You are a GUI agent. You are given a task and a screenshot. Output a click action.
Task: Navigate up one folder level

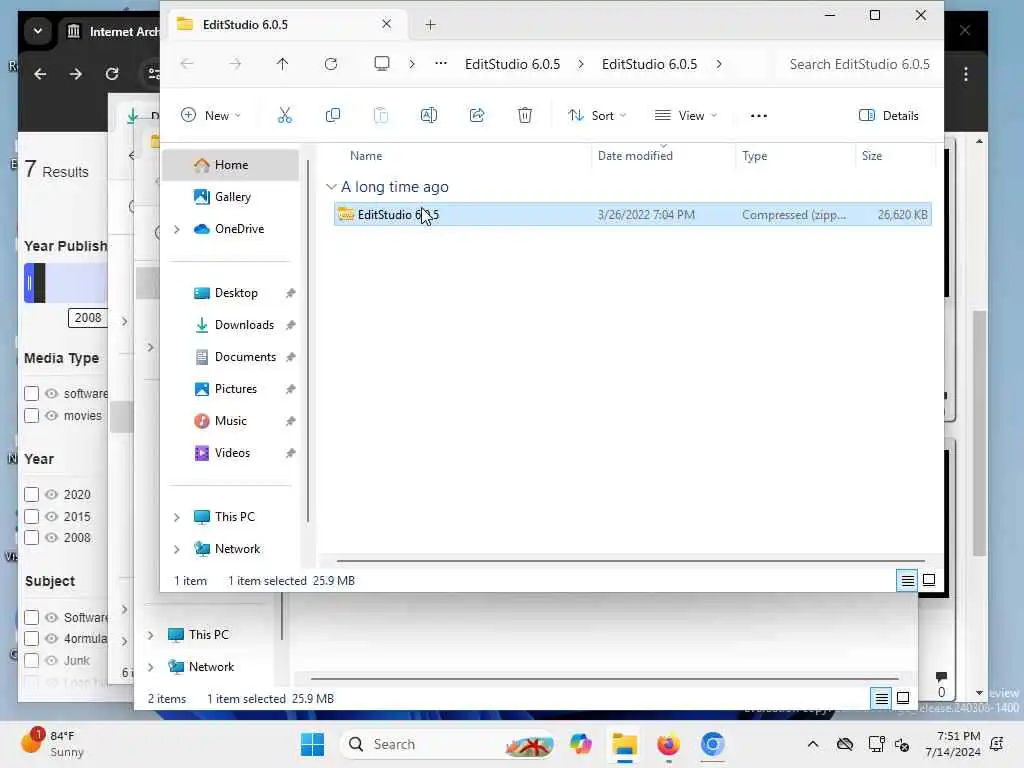point(282,64)
